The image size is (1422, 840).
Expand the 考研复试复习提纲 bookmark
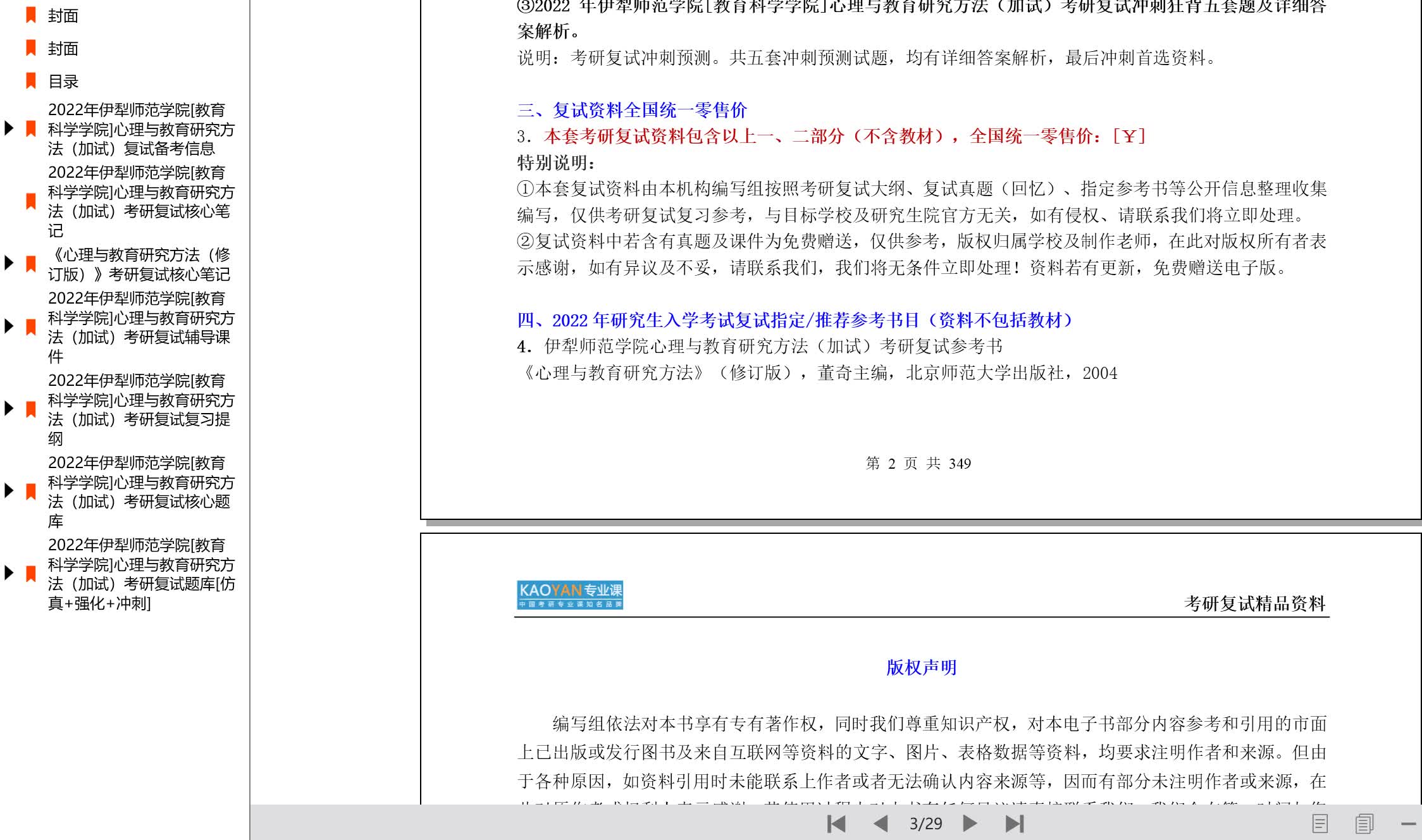coord(9,409)
